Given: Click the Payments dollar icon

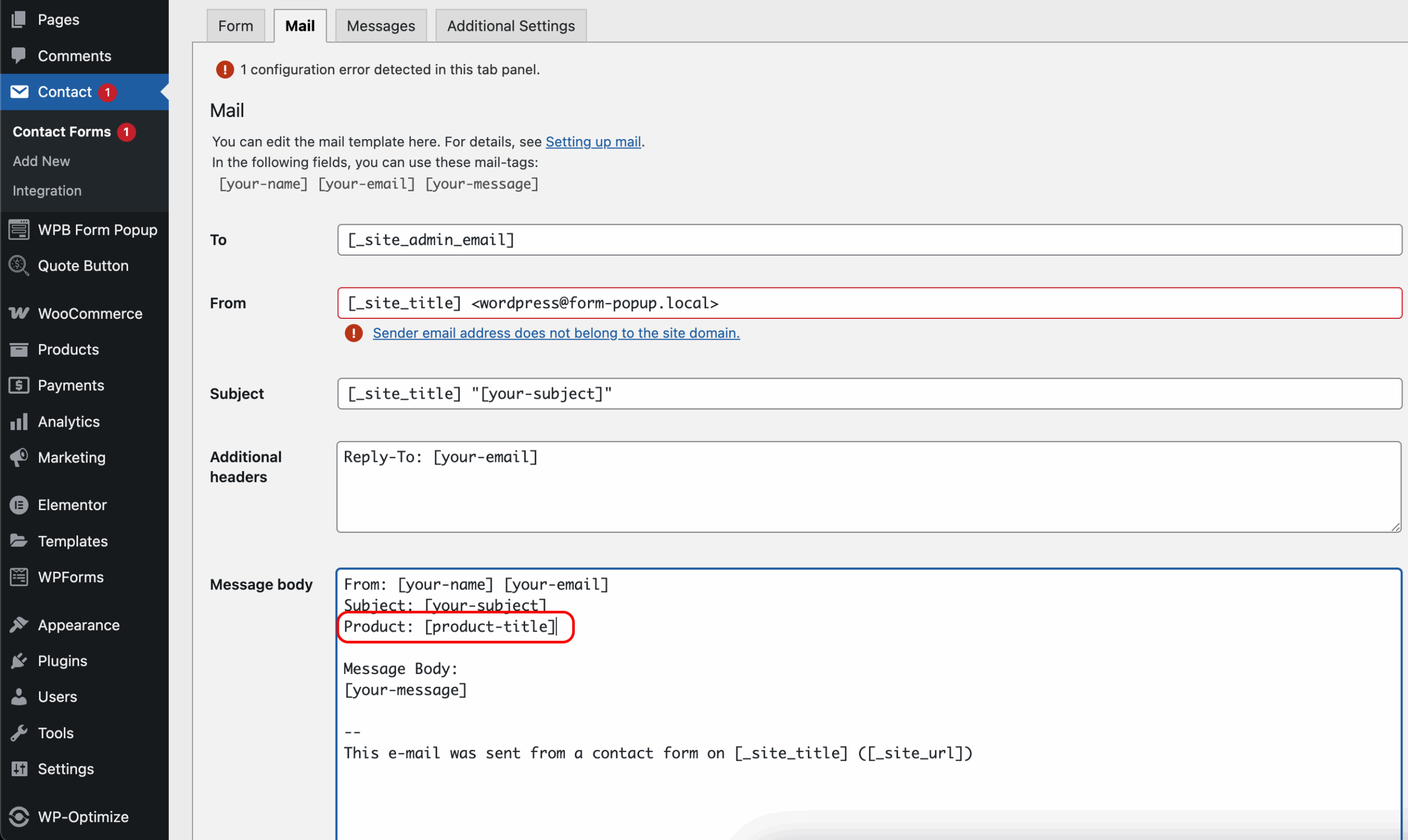Looking at the screenshot, I should click(19, 385).
